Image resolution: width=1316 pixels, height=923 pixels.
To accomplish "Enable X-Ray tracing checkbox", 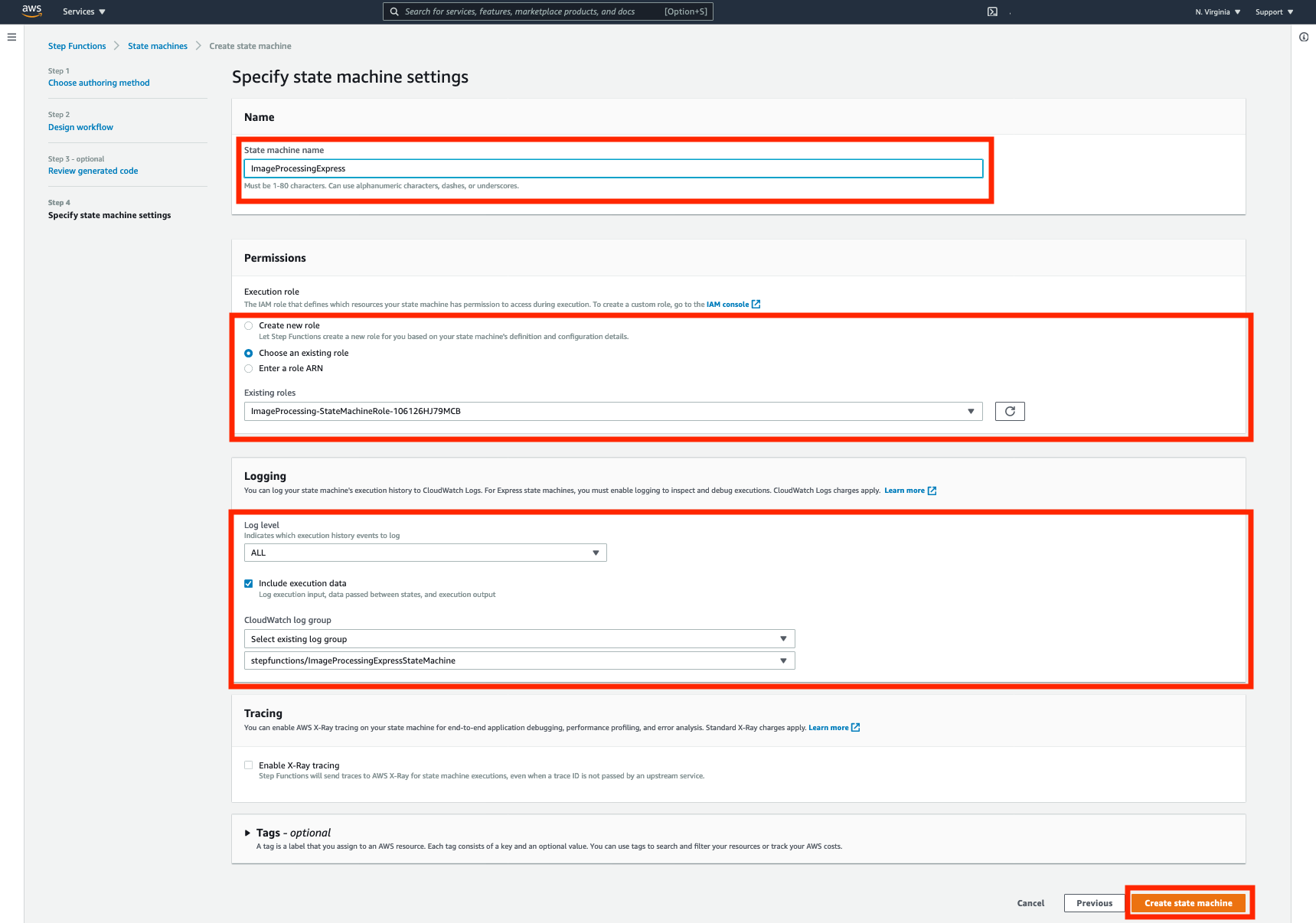I will [x=248, y=765].
